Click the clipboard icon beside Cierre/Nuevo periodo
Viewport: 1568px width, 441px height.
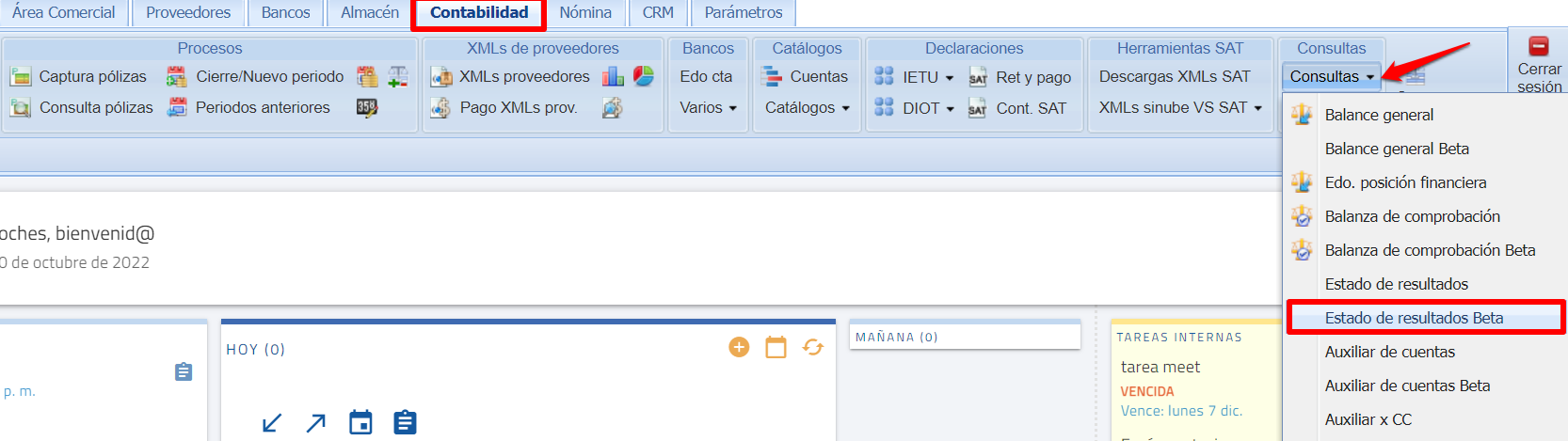367,76
